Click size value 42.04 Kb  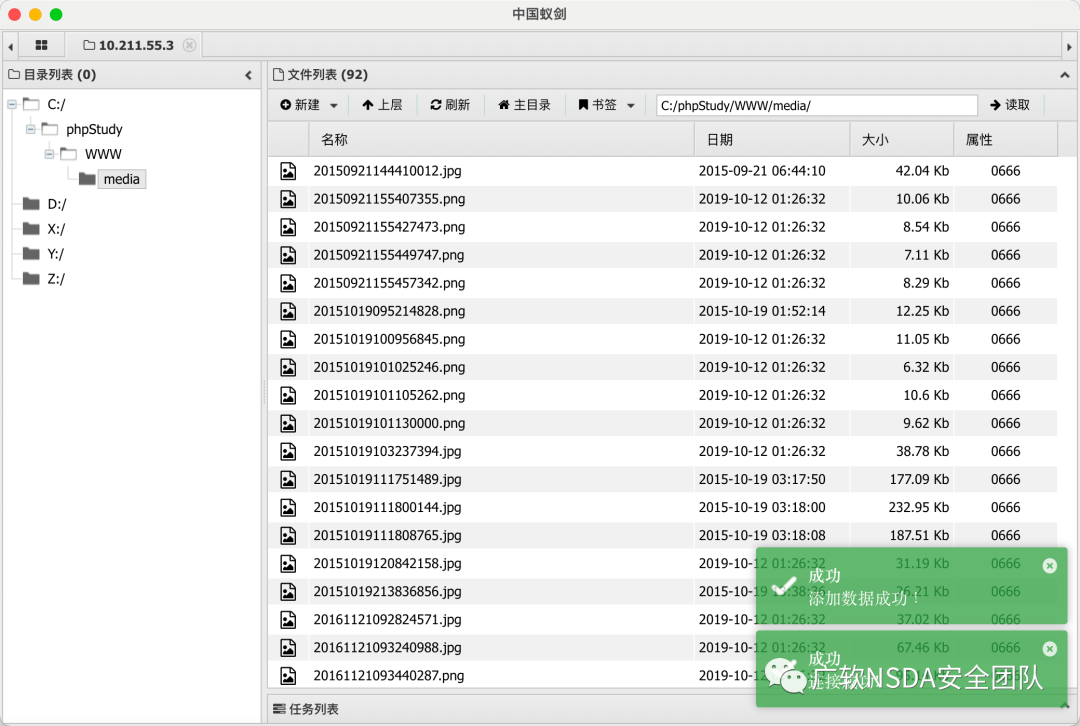pyautogui.click(x=922, y=171)
